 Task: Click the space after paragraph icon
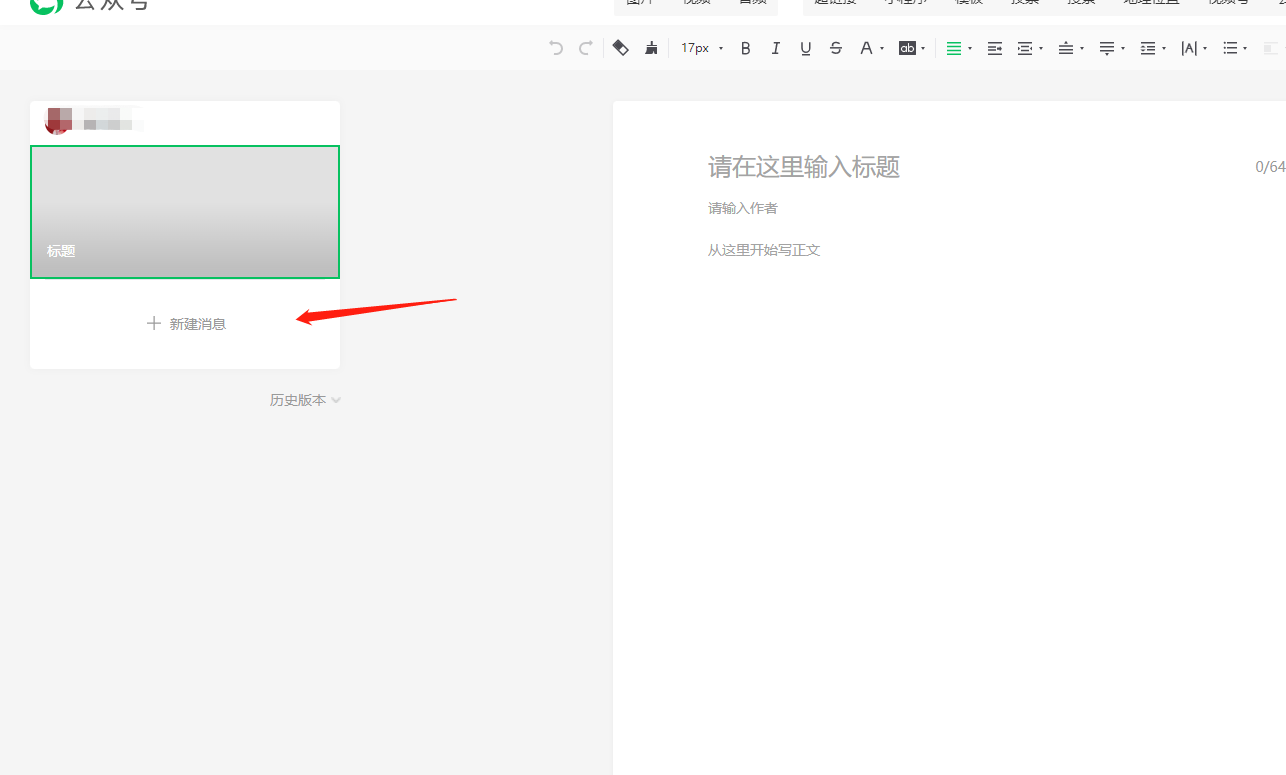1107,48
